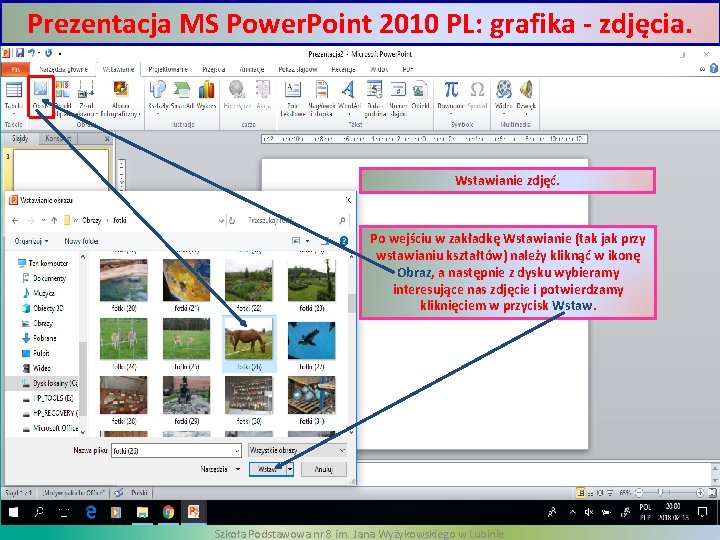Select Dokumenty in the navigation tree
This screenshot has height=540, width=720.
(x=44, y=278)
